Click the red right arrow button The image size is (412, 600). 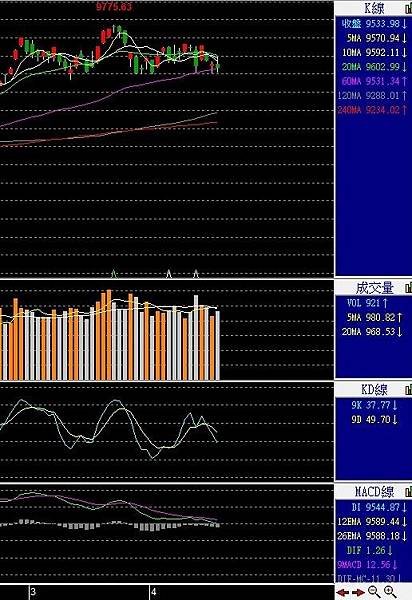tap(358, 592)
